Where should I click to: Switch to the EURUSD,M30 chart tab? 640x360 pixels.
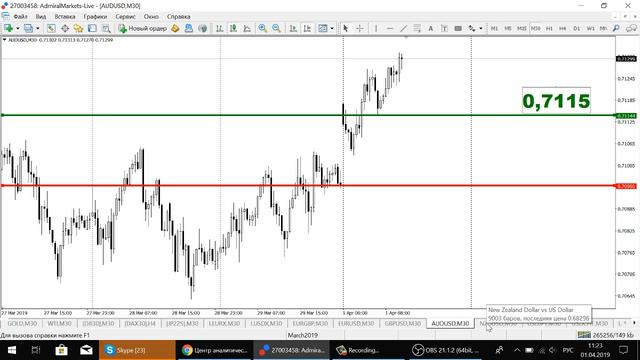(x=356, y=323)
